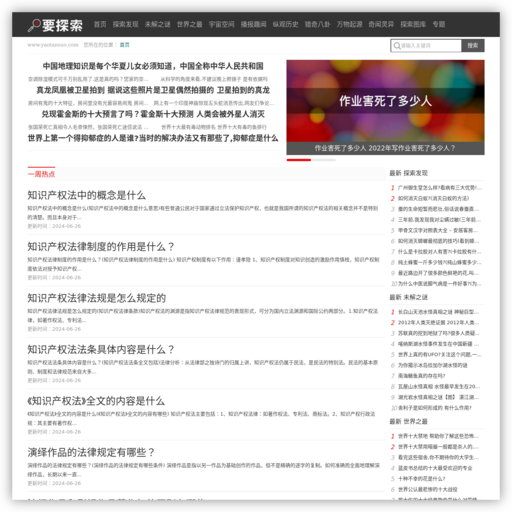Open sidebar item 世界十大禁地 帮助你了解
This screenshot has height=512, width=512.
click(438, 436)
